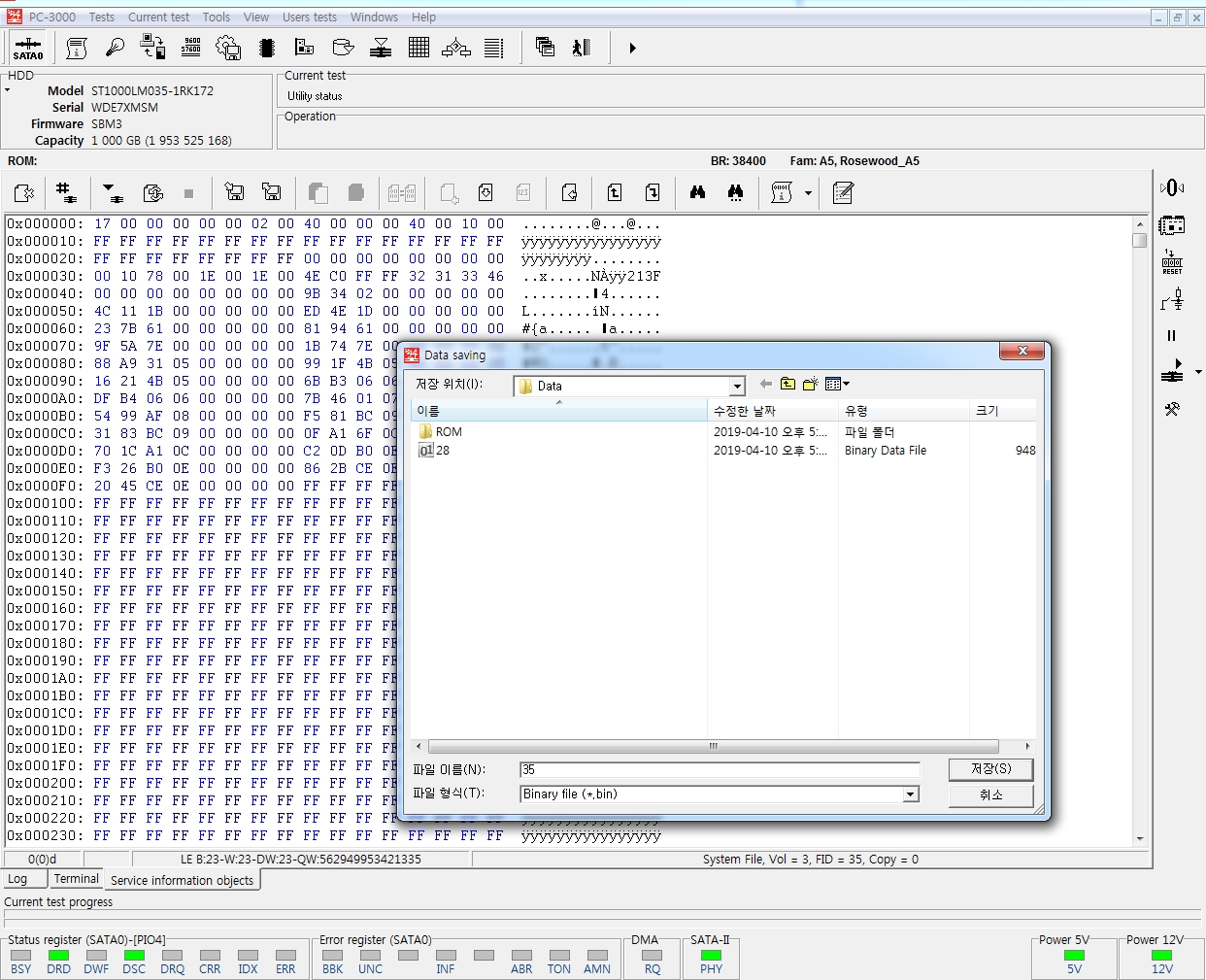Open dropdown arrow beside right sidebar play icon

pos(1198,372)
